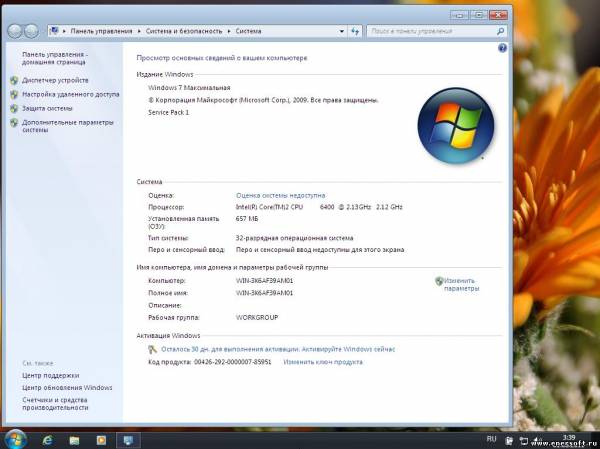600x449 pixels.
Task: Open Дополнительные параметры системы
Action: point(68,126)
